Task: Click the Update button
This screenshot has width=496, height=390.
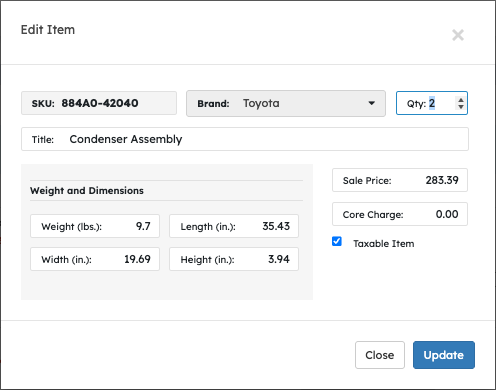Action: (444, 355)
